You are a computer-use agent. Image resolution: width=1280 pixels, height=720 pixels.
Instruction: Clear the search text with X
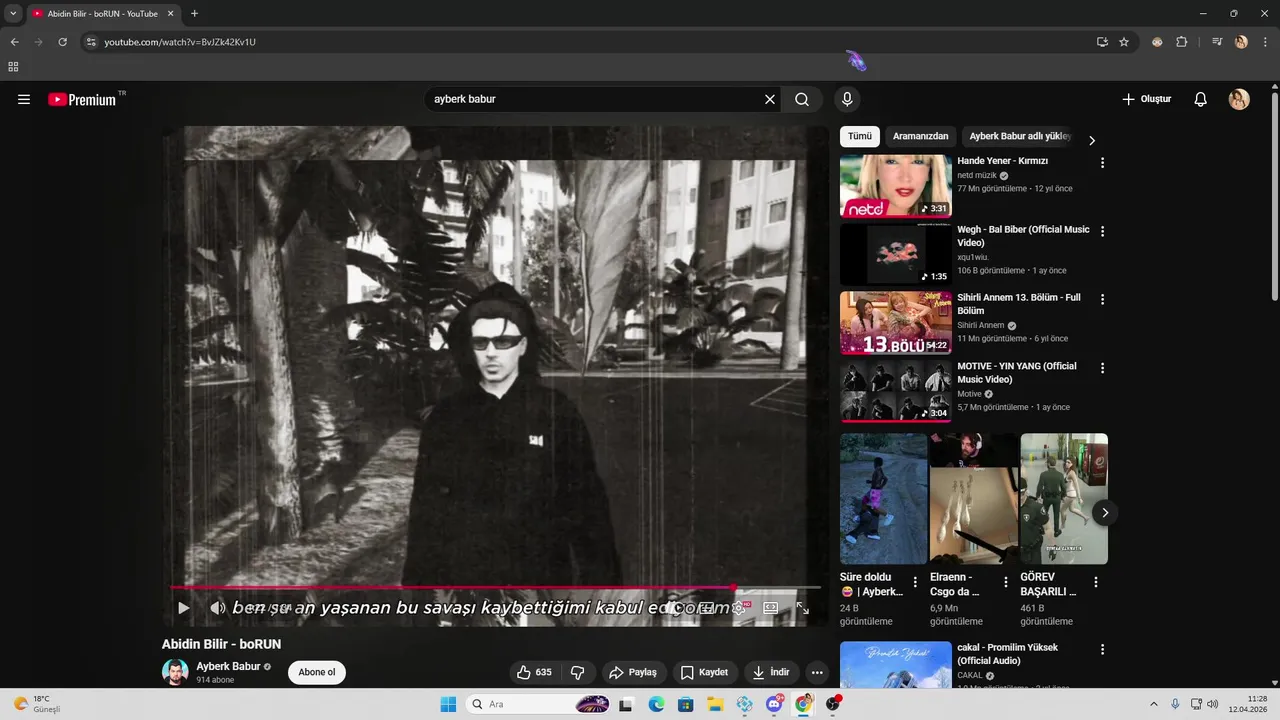[770, 99]
